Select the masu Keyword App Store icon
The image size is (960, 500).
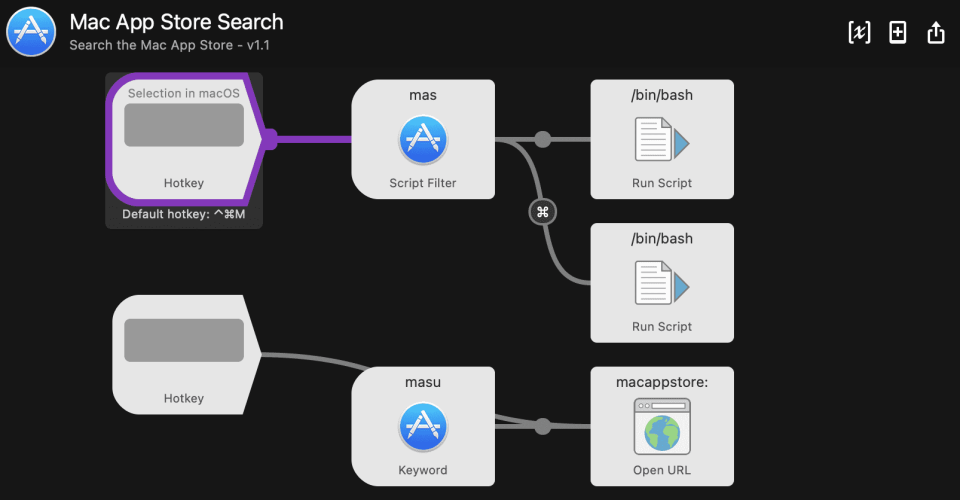[x=423, y=427]
